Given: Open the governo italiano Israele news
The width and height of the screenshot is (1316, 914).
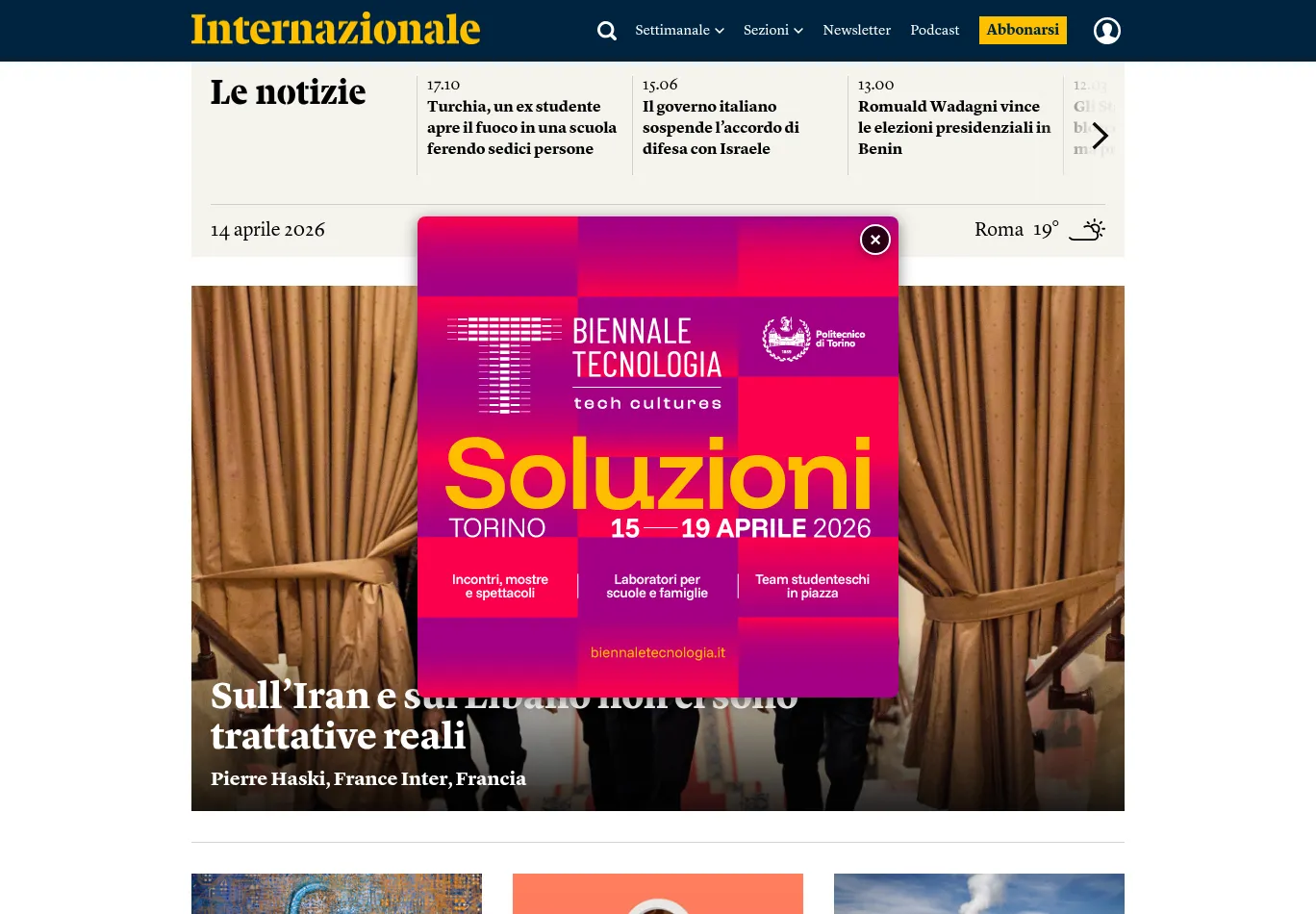Looking at the screenshot, I should [721, 127].
